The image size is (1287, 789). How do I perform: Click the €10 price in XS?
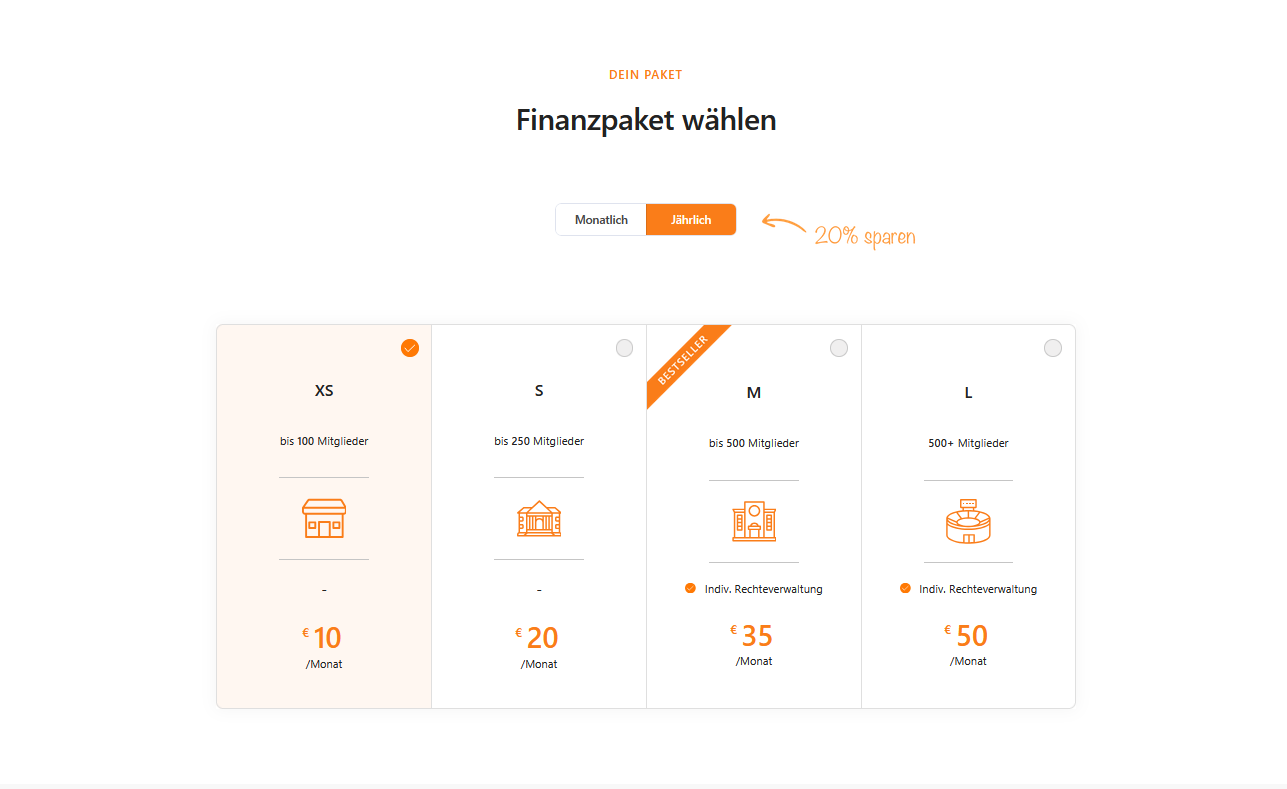[x=322, y=637]
